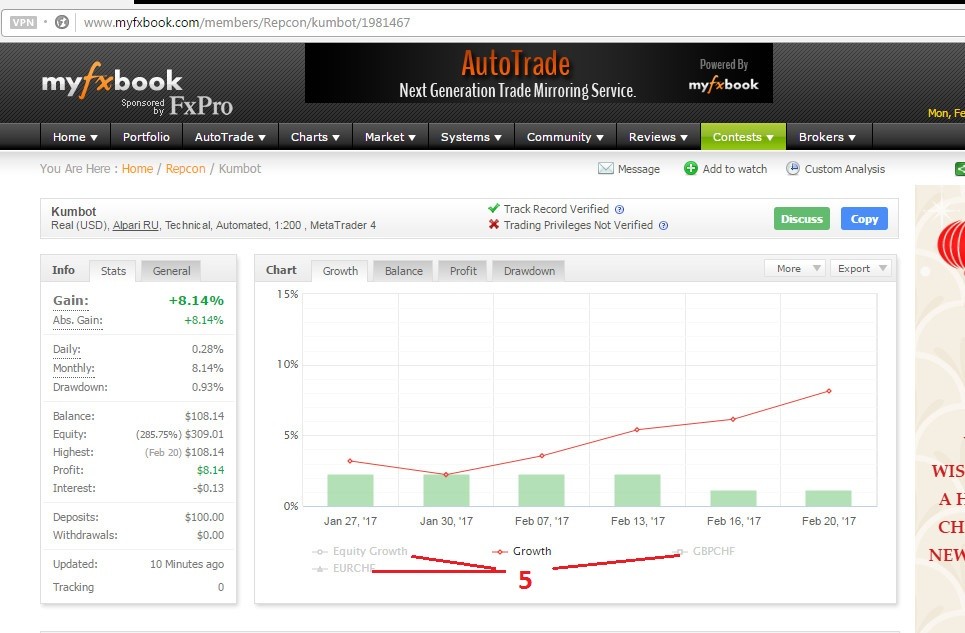Click help icon beside Track Record Verified

(620, 209)
